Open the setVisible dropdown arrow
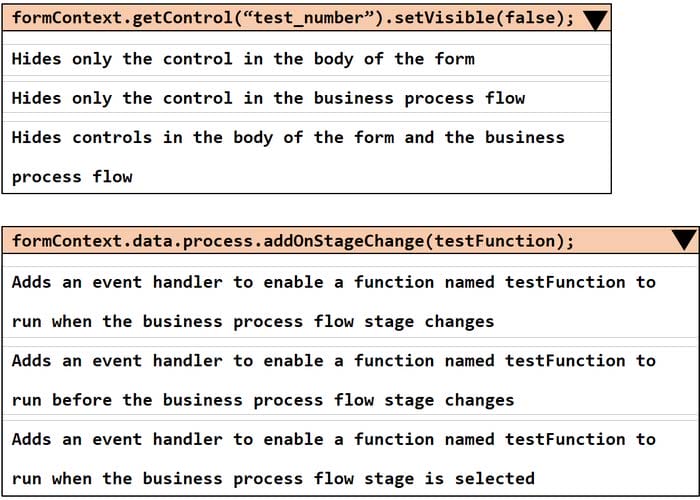700x500 pixels. tap(595, 20)
